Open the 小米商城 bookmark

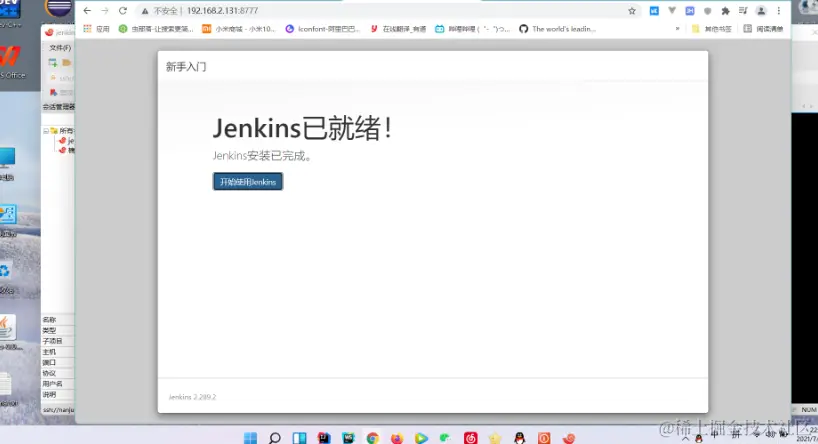click(239, 29)
